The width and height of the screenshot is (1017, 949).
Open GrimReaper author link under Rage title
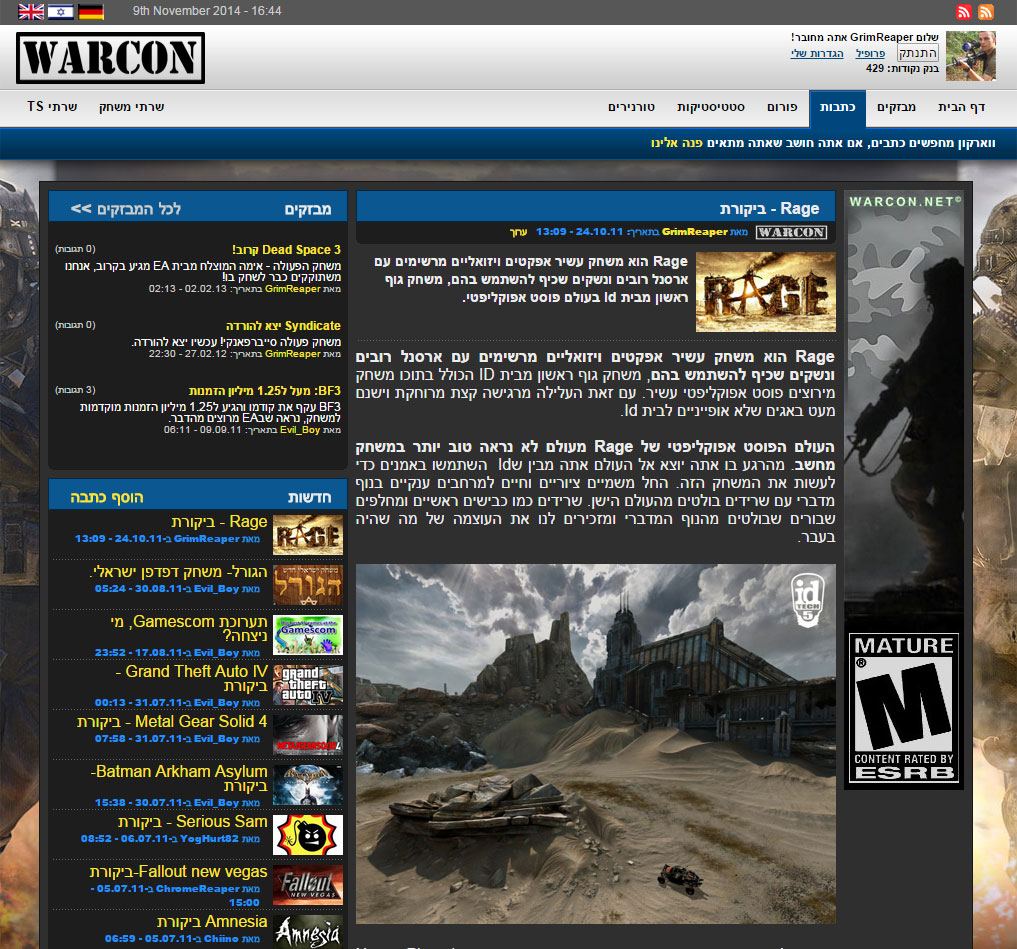pyautogui.click(x=695, y=232)
